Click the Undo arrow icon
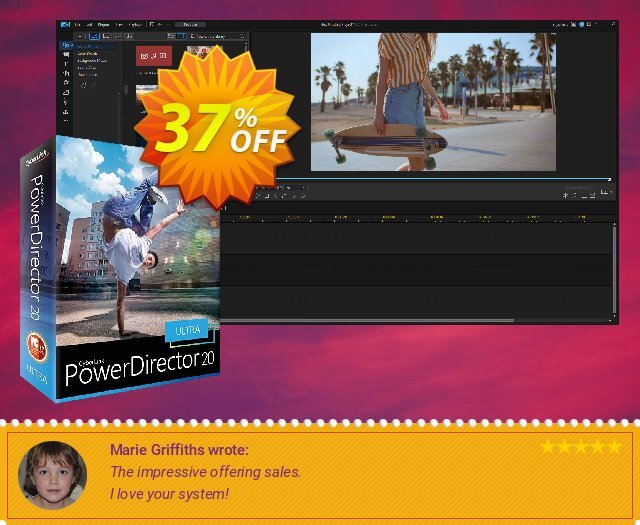 (160, 24)
